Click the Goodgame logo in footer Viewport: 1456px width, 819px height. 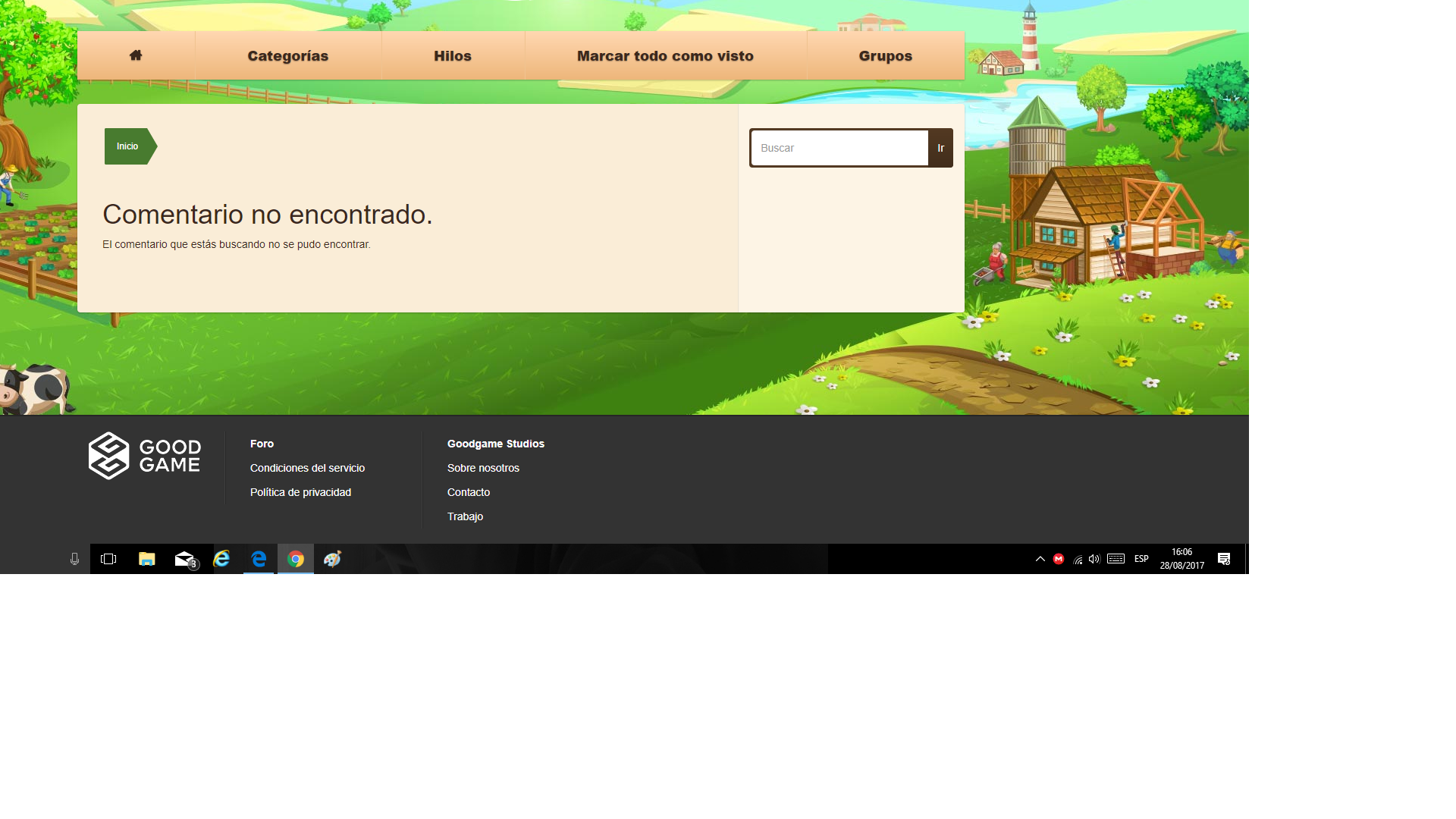(144, 456)
